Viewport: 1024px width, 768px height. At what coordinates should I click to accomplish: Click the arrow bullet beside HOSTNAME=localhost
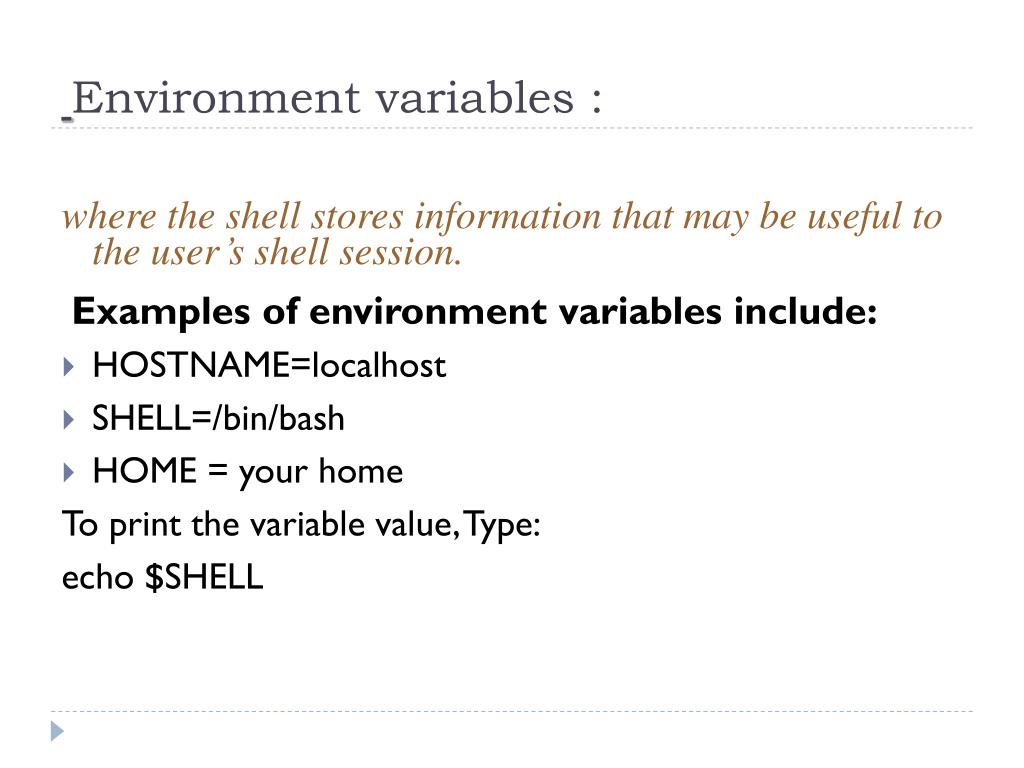click(69, 366)
